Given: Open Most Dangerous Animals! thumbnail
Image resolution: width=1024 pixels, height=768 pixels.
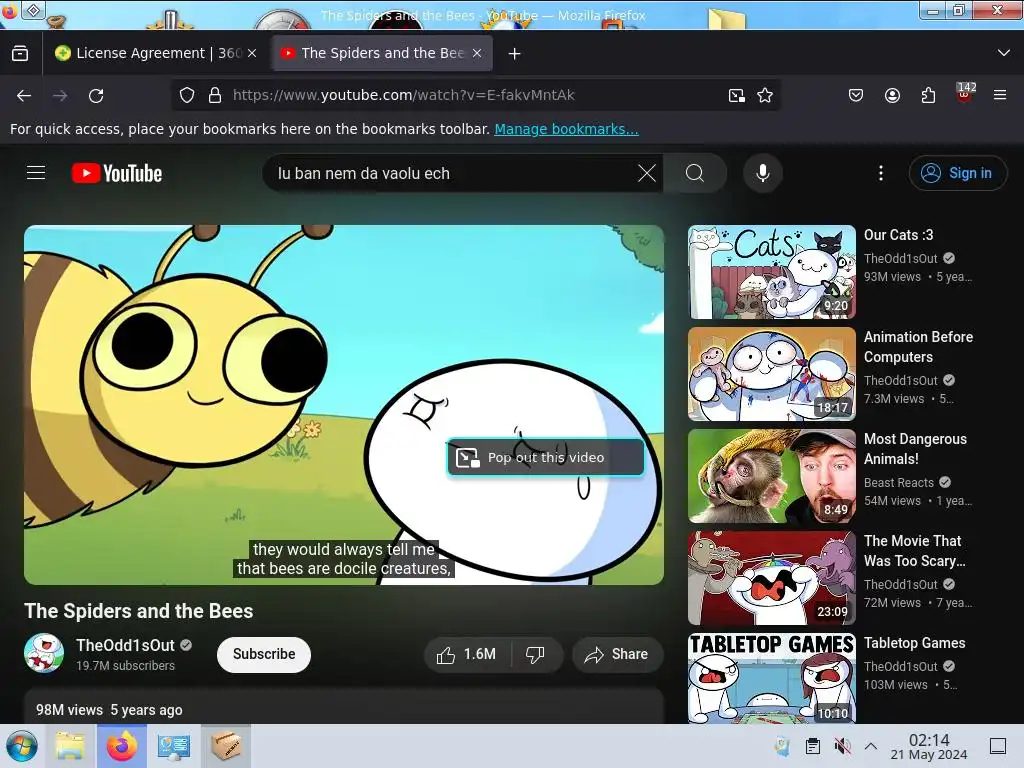Looking at the screenshot, I should (771, 476).
